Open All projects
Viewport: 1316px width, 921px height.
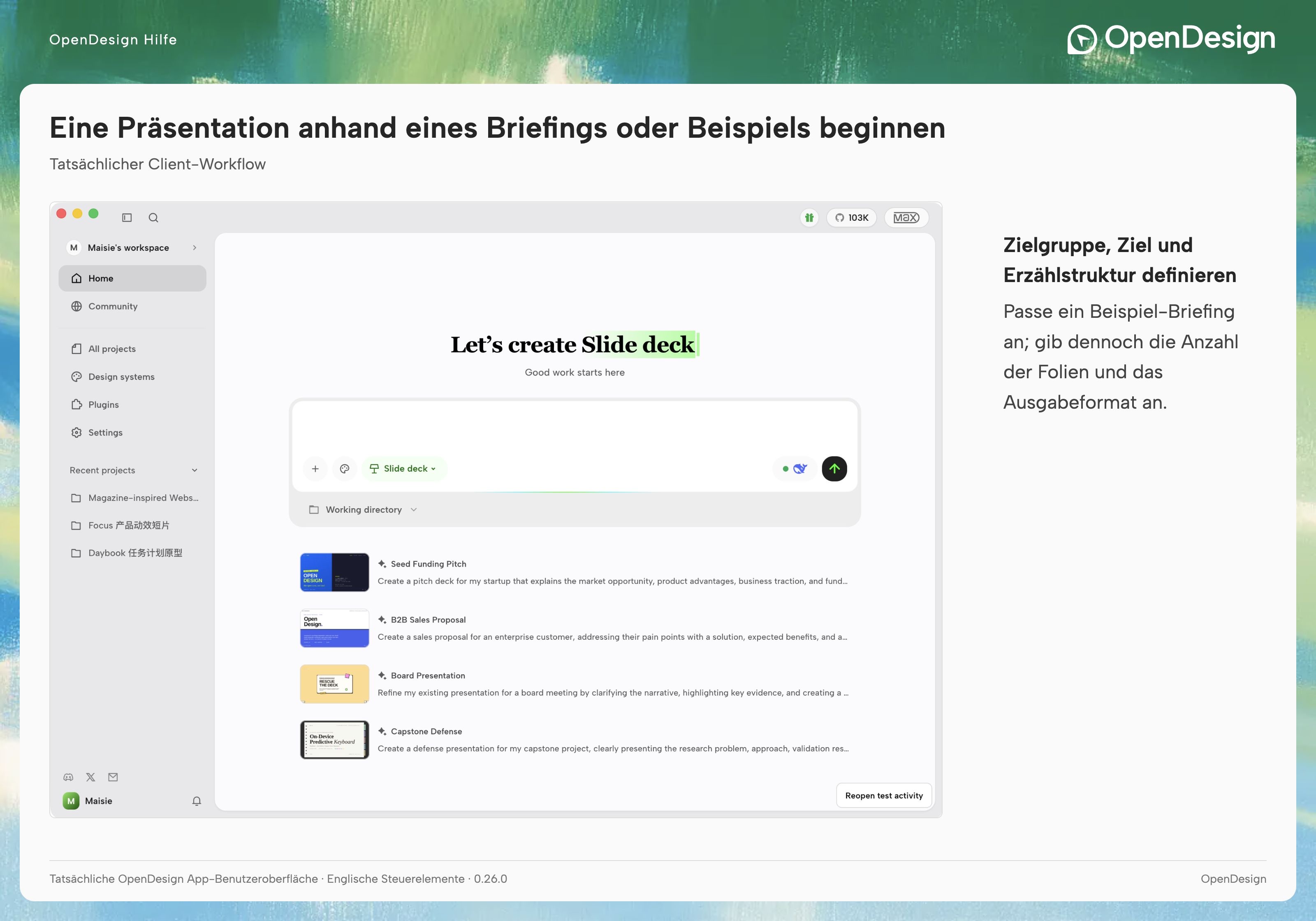coord(132,349)
